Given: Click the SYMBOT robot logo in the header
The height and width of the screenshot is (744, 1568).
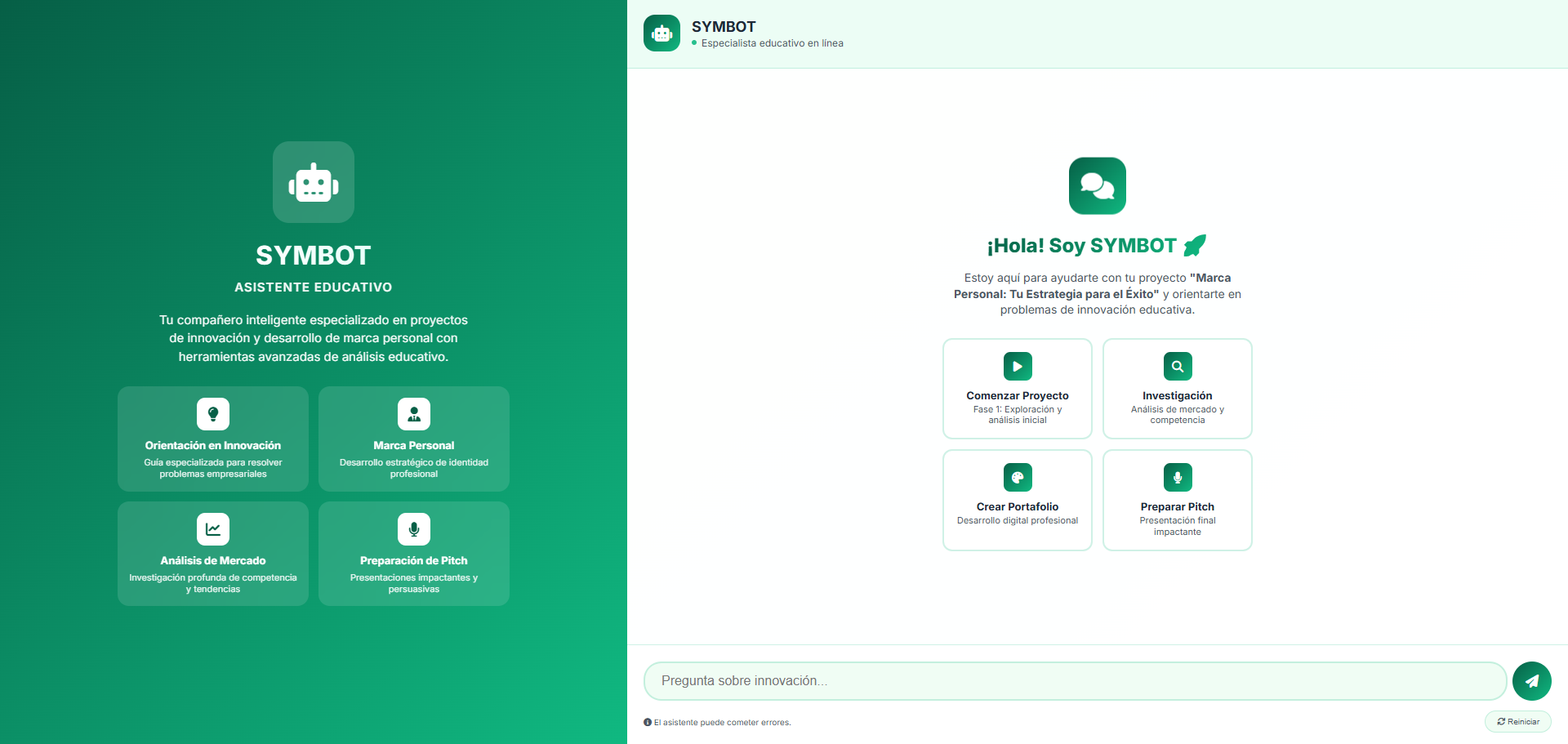Looking at the screenshot, I should (661, 33).
